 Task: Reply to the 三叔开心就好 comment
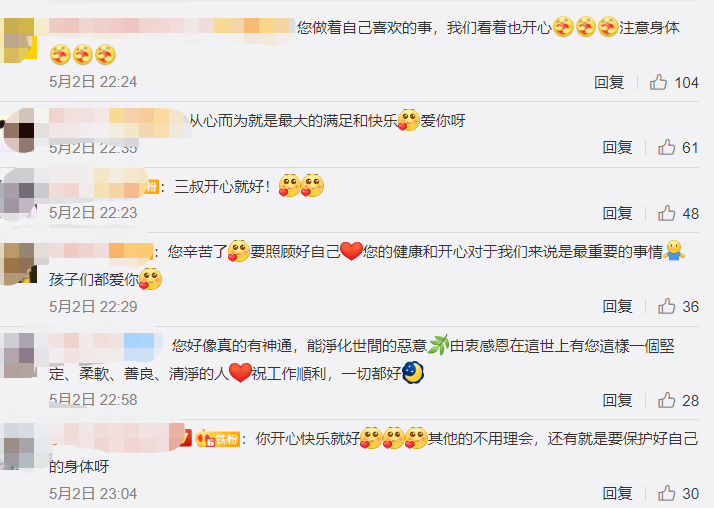pyautogui.click(x=617, y=213)
